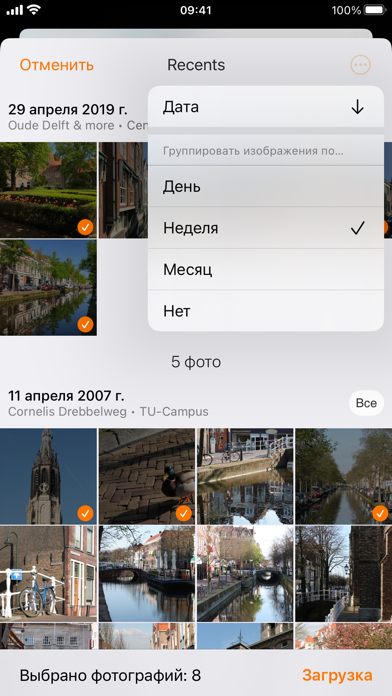Choose Нет to disable grouping
392x696 pixels.
pyautogui.click(x=265, y=311)
